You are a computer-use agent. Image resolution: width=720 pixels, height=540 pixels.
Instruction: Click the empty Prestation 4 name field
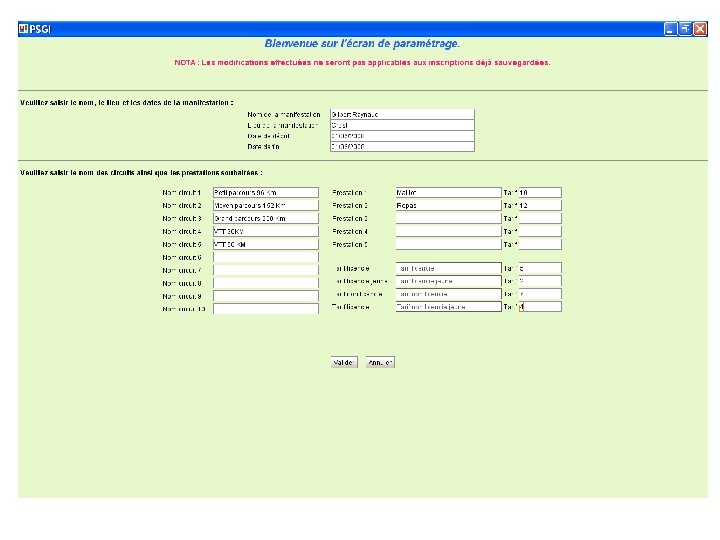tap(449, 231)
